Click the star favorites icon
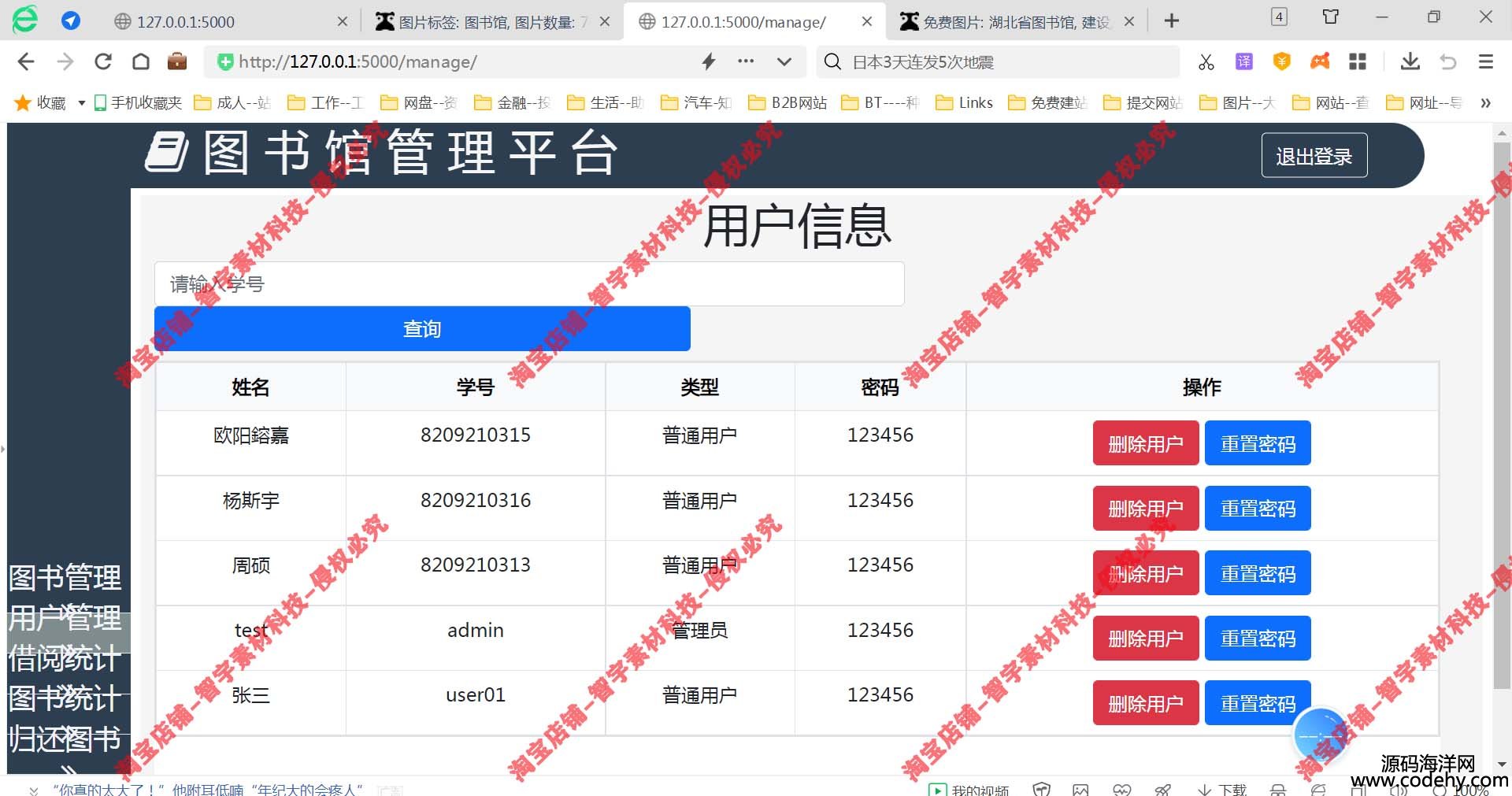The image size is (1512, 796). 23,102
